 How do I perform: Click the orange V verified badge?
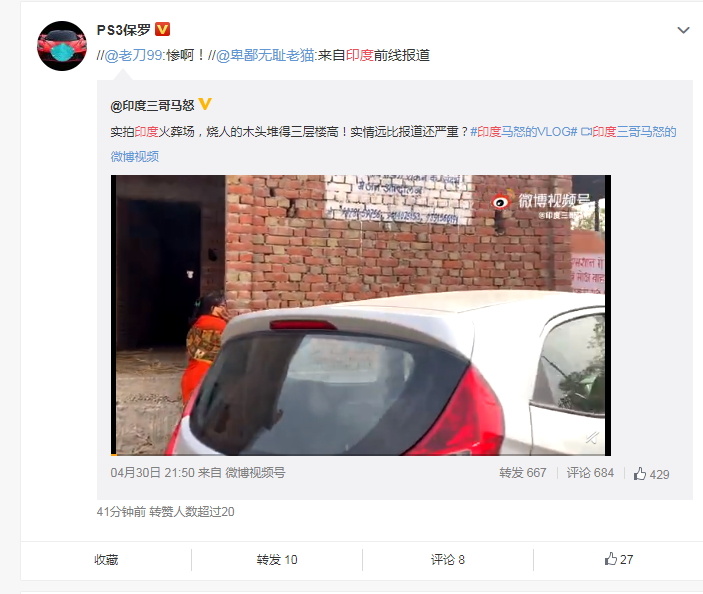click(162, 30)
